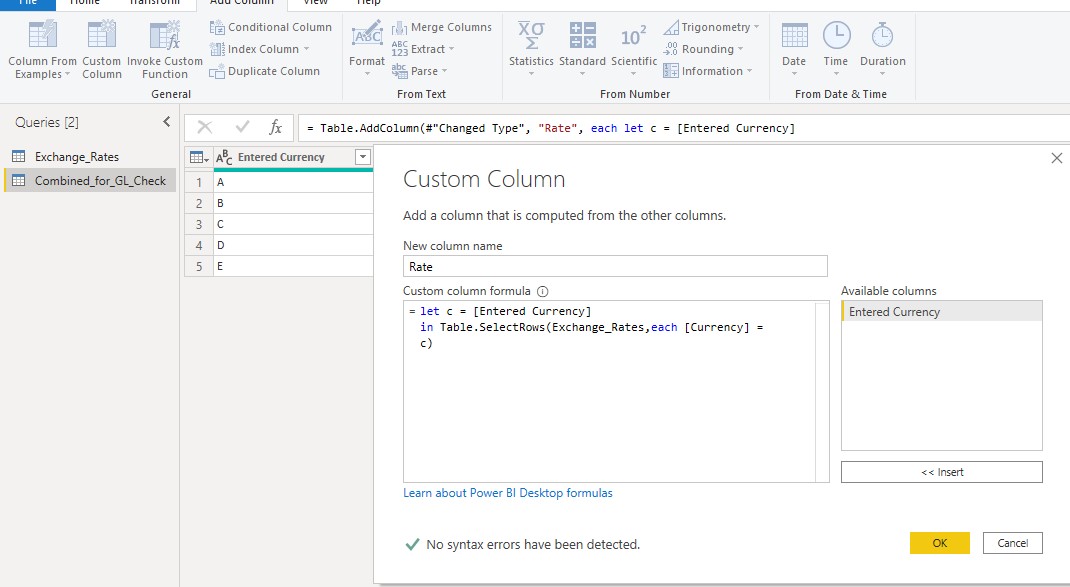Viewport: 1070px width, 587px height.
Task: Click the << Insert button
Action: point(941,472)
